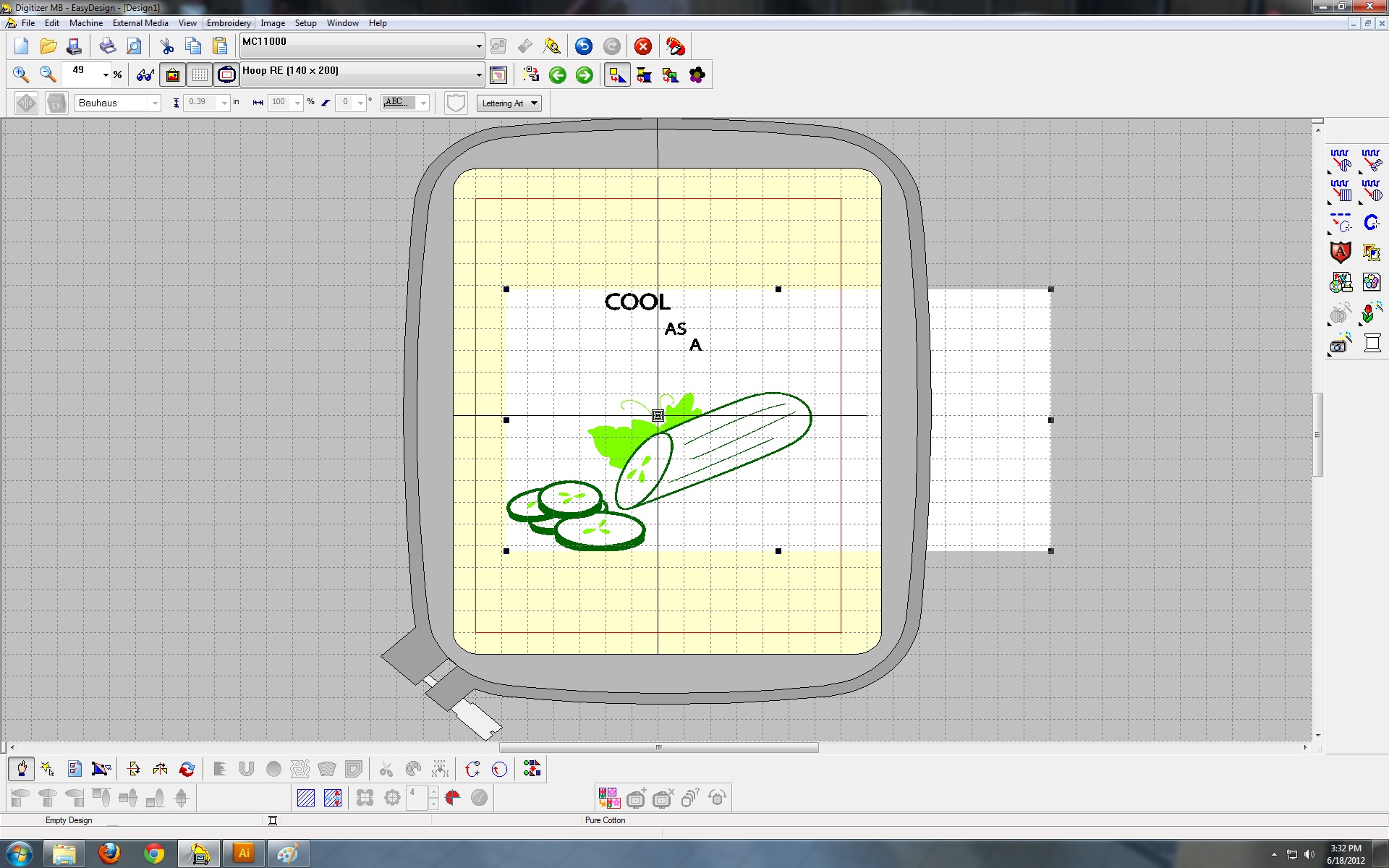Increase the stepper value 4 up arrow
Image resolution: width=1389 pixels, height=868 pixels.
433,792
